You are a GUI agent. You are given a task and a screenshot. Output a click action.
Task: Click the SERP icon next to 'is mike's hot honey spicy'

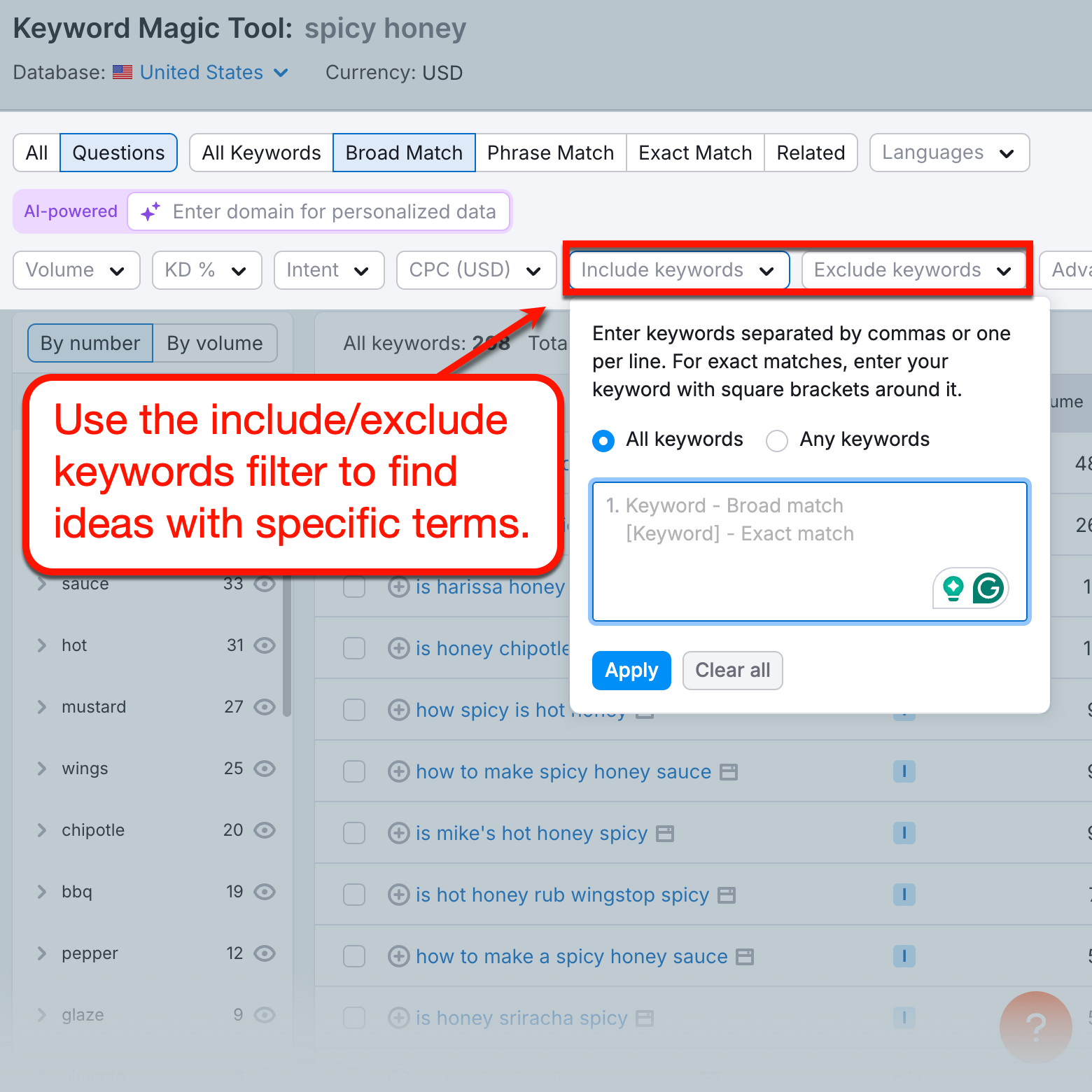pyautogui.click(x=664, y=833)
